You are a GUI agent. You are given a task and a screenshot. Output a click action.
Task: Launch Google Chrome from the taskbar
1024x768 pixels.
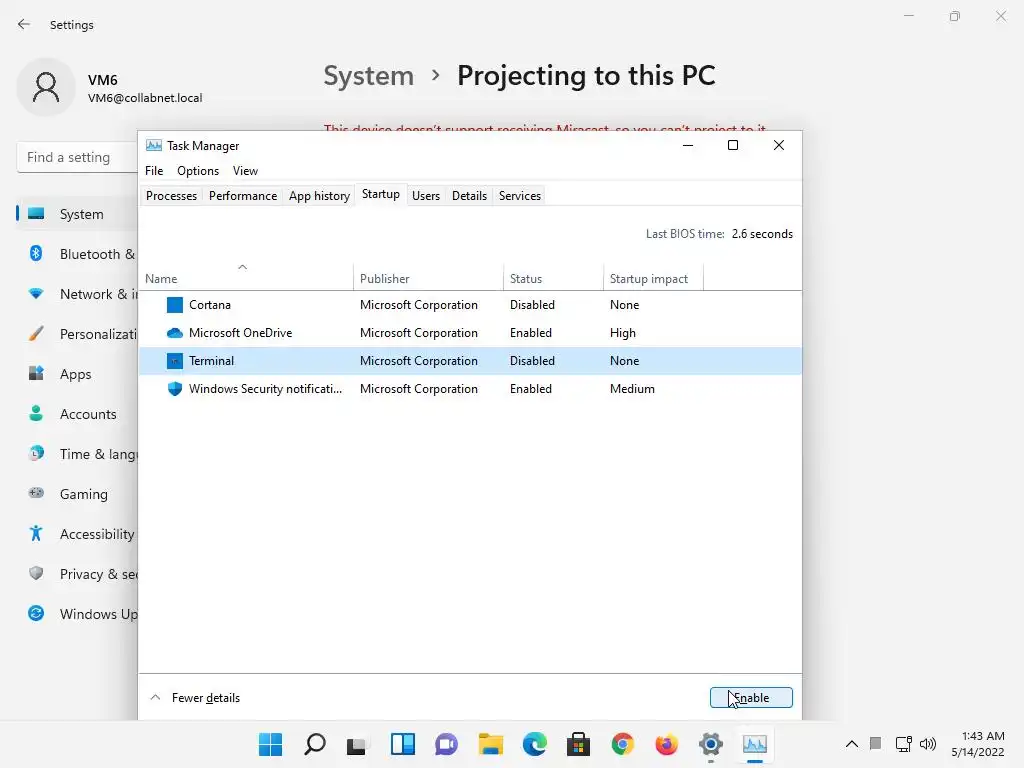pyautogui.click(x=622, y=744)
